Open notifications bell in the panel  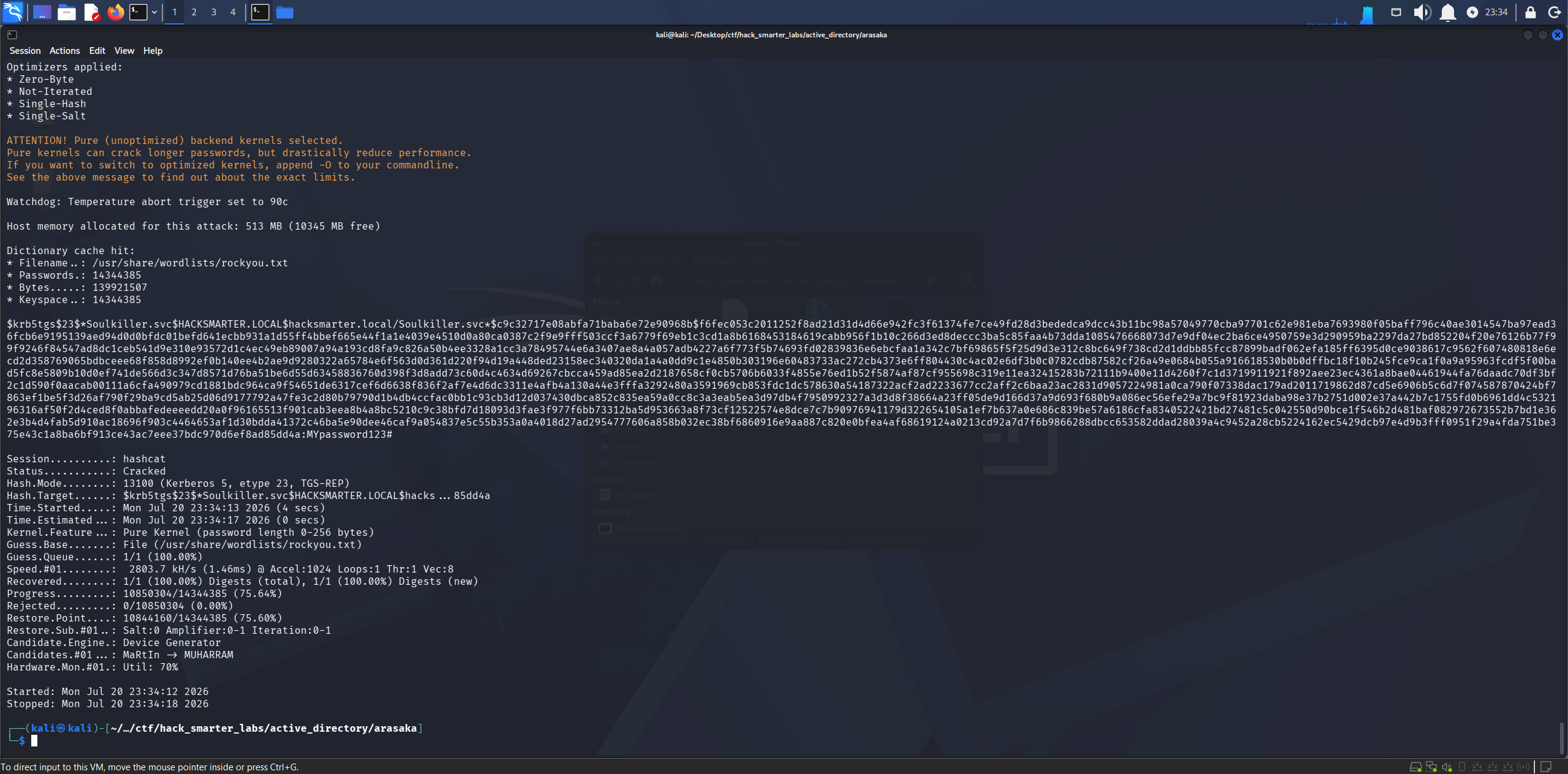click(x=1447, y=12)
